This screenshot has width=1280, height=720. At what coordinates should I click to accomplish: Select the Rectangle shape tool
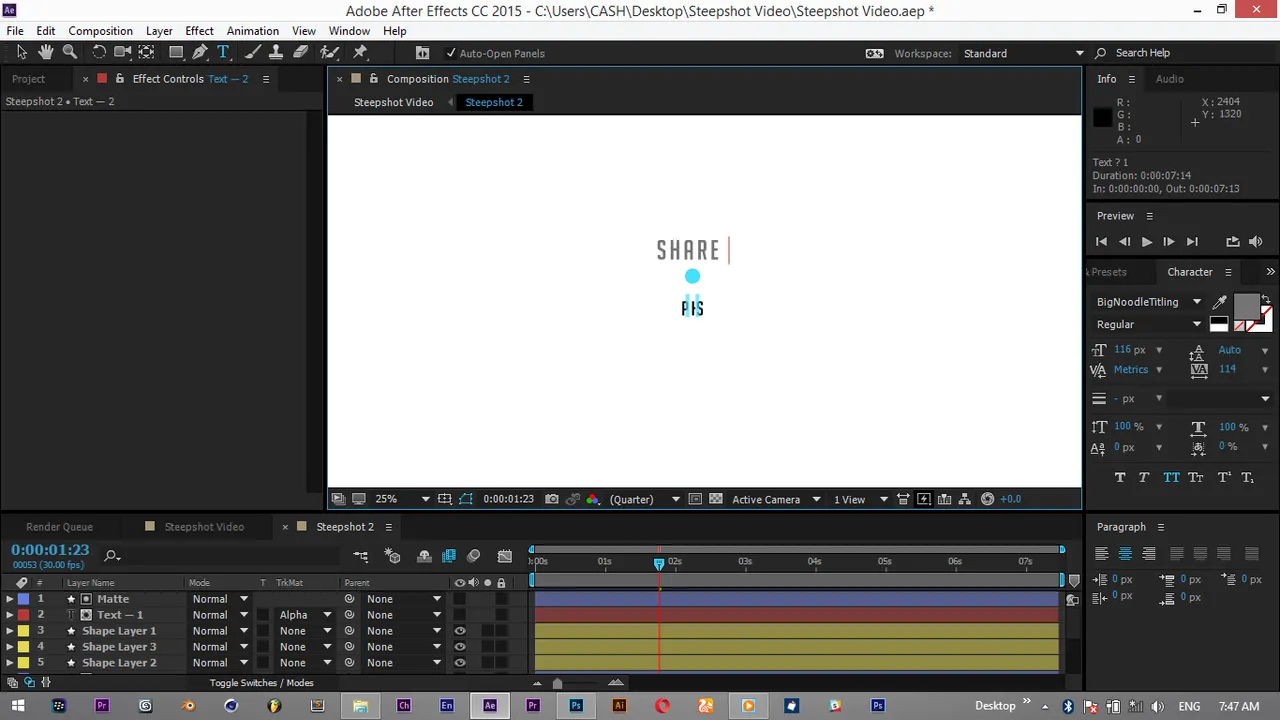[x=176, y=52]
